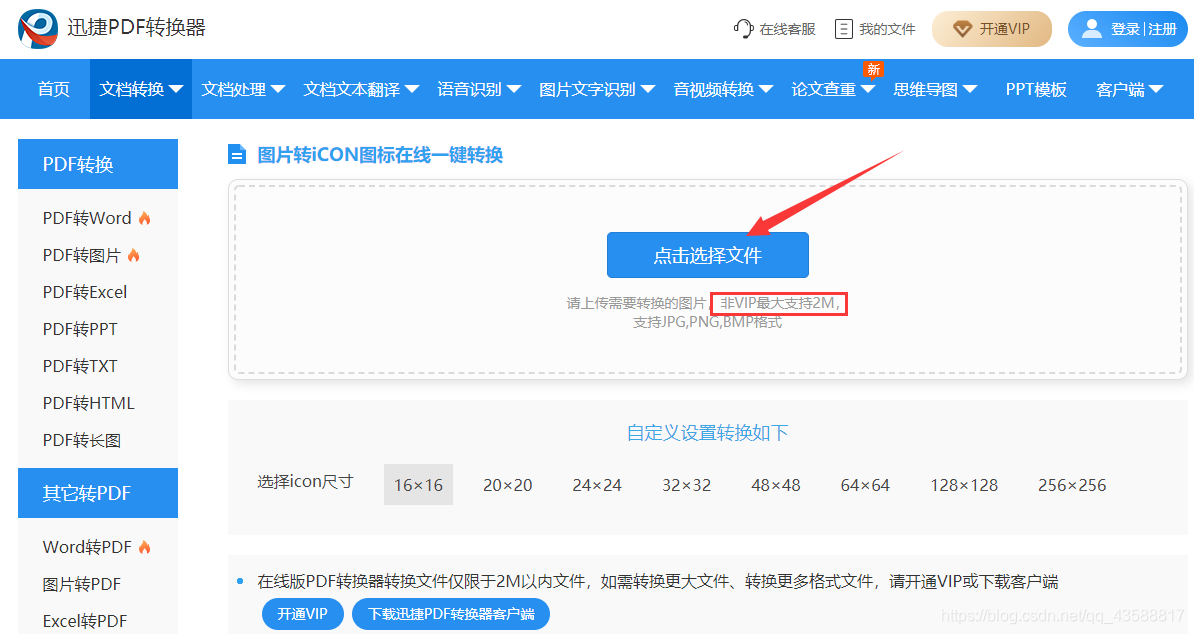This screenshot has height=634, width=1194.
Task: Click the blue 开通VIP button below the notice
Action: [x=302, y=614]
